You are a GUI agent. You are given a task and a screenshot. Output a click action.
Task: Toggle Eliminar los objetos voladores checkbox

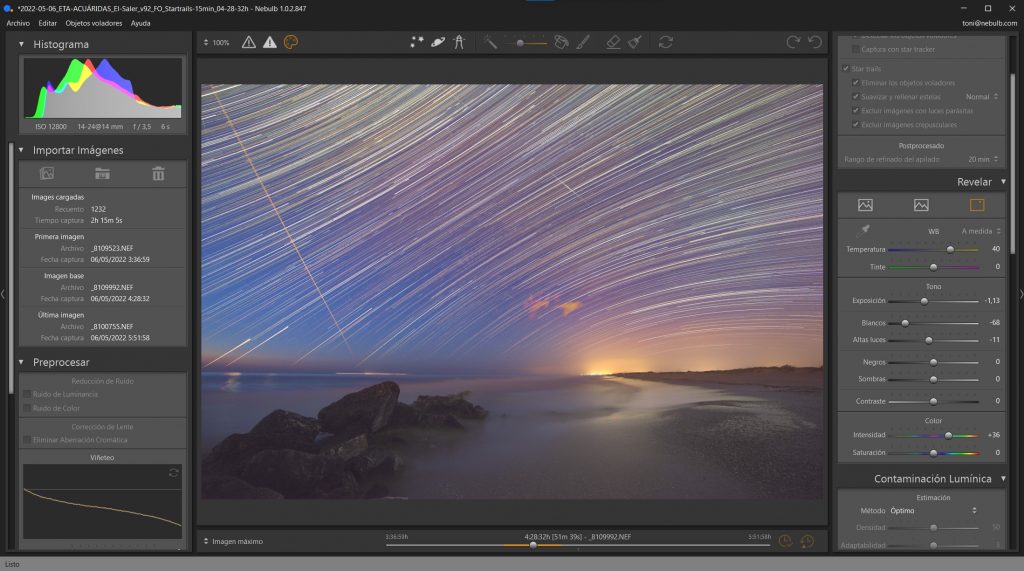(855, 83)
